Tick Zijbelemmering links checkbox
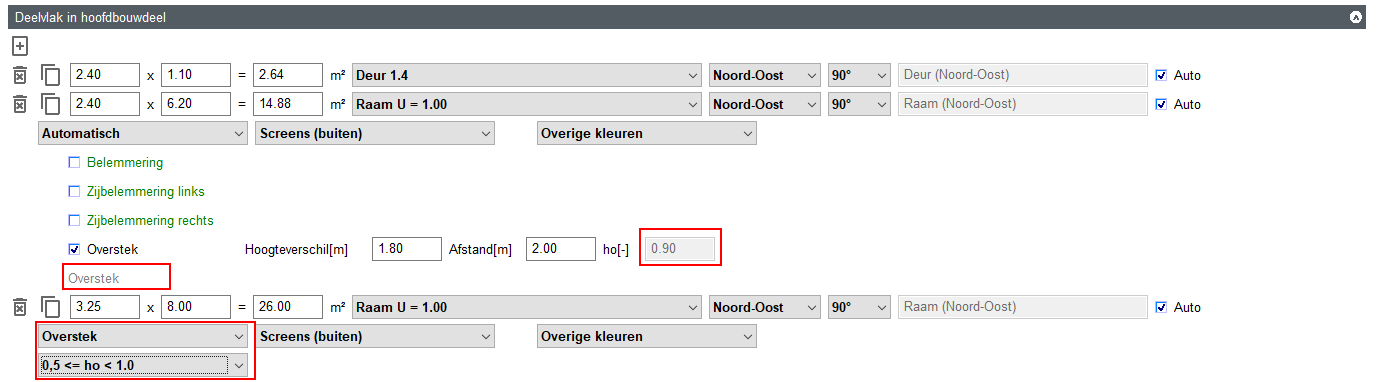The height and width of the screenshot is (382, 1381). 73,191
